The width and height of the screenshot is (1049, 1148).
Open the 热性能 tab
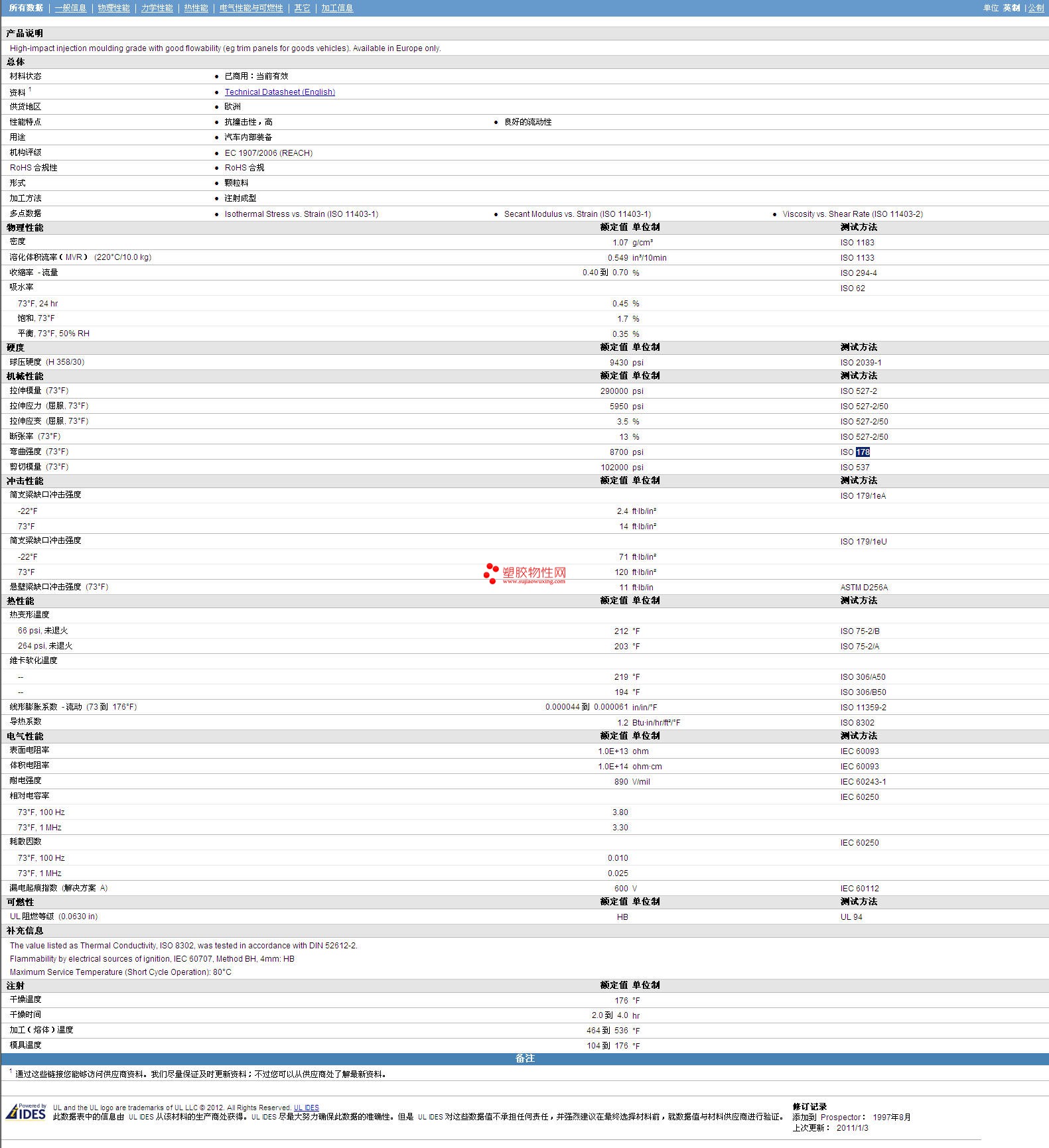(x=196, y=8)
